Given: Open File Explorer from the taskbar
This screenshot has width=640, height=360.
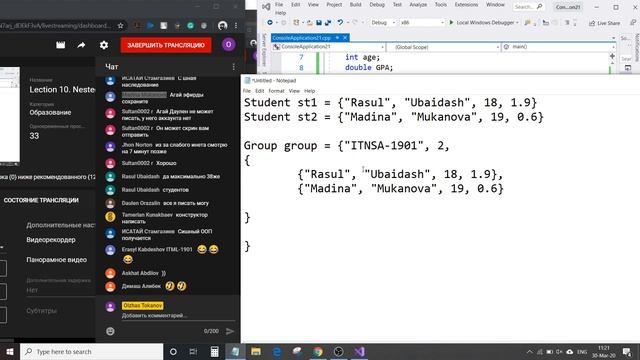Looking at the screenshot, I should pos(256,351).
